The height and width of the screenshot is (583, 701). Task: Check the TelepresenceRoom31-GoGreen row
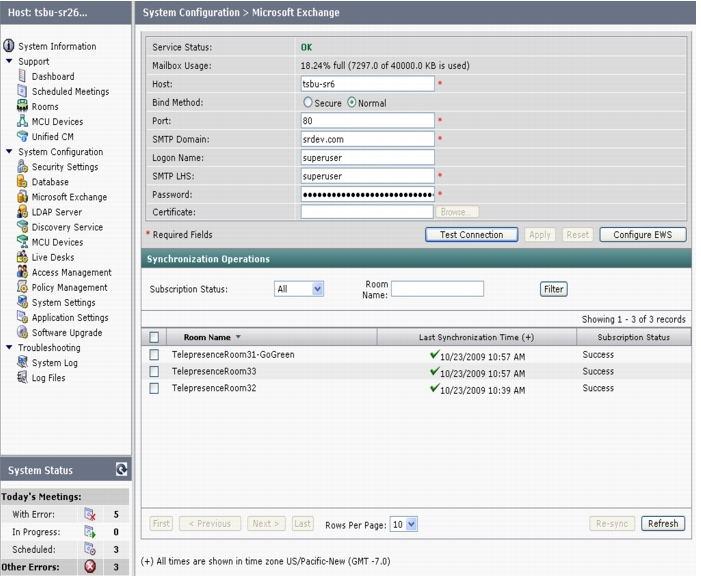[154, 355]
